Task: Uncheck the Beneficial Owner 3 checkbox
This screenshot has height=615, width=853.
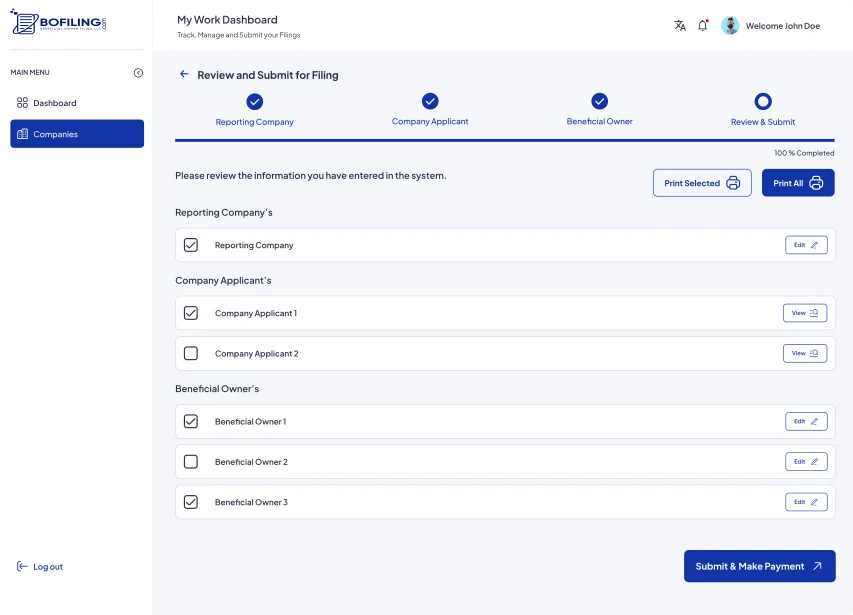Action: [x=191, y=502]
